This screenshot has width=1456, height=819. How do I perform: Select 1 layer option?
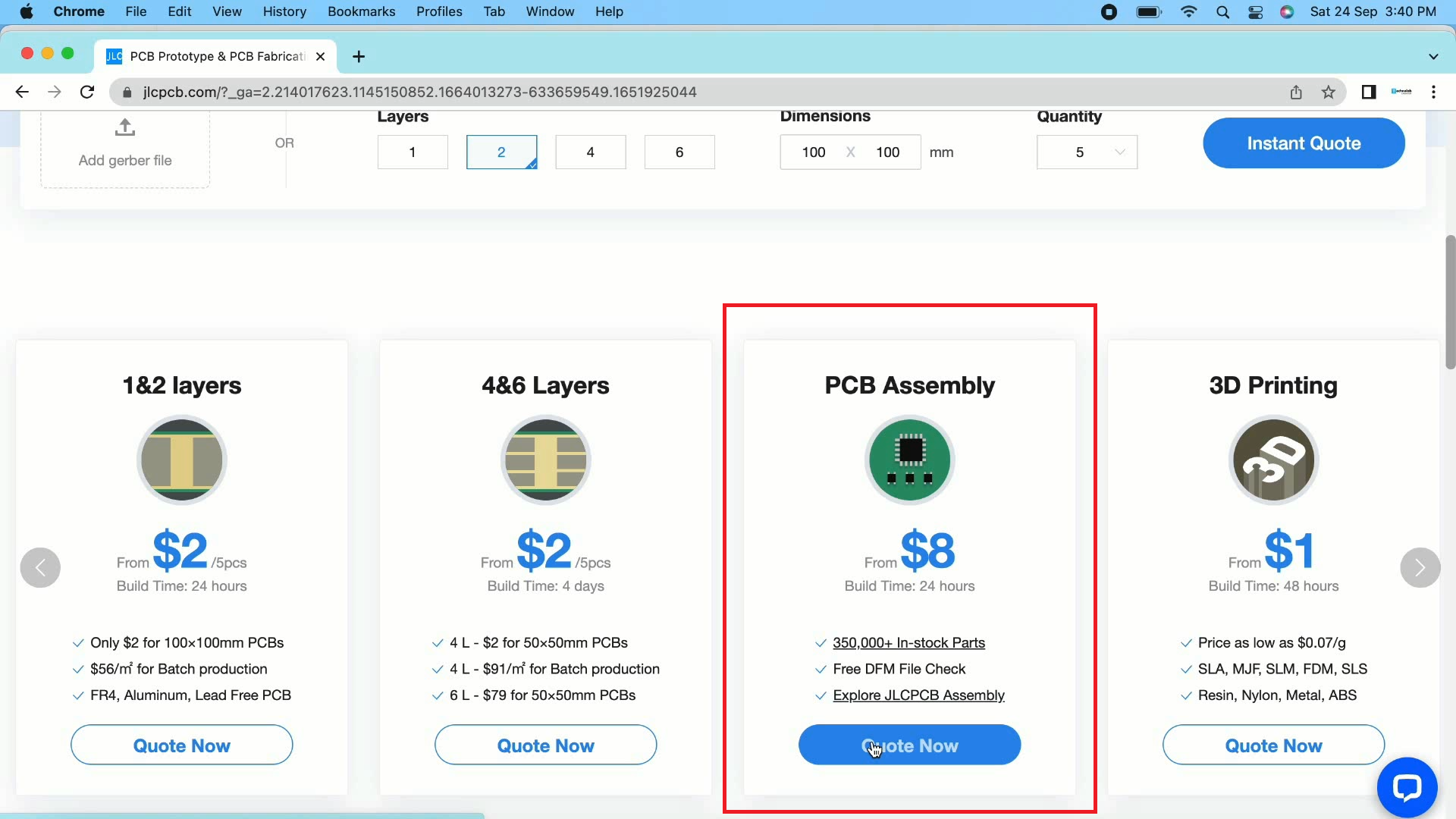[413, 152]
